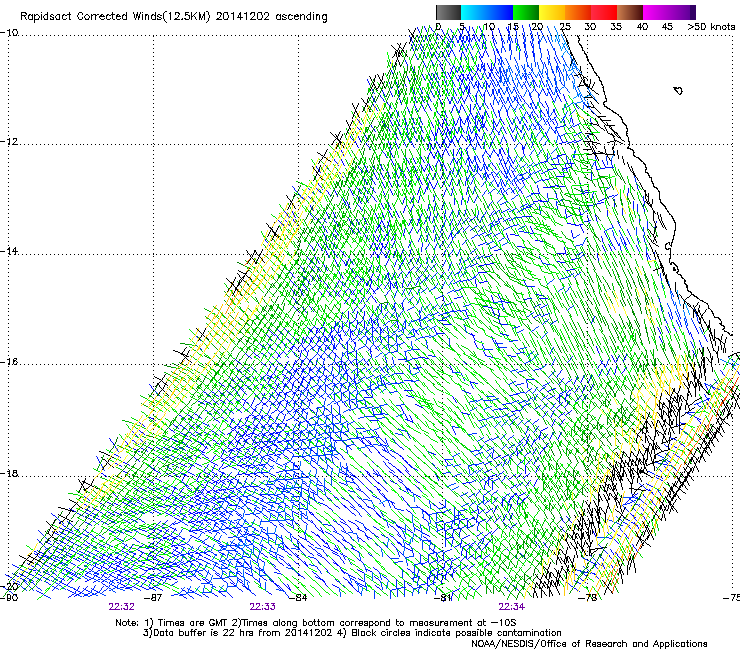Click the -12 latitude axis label
The height and width of the screenshot is (650, 740).
9,142
